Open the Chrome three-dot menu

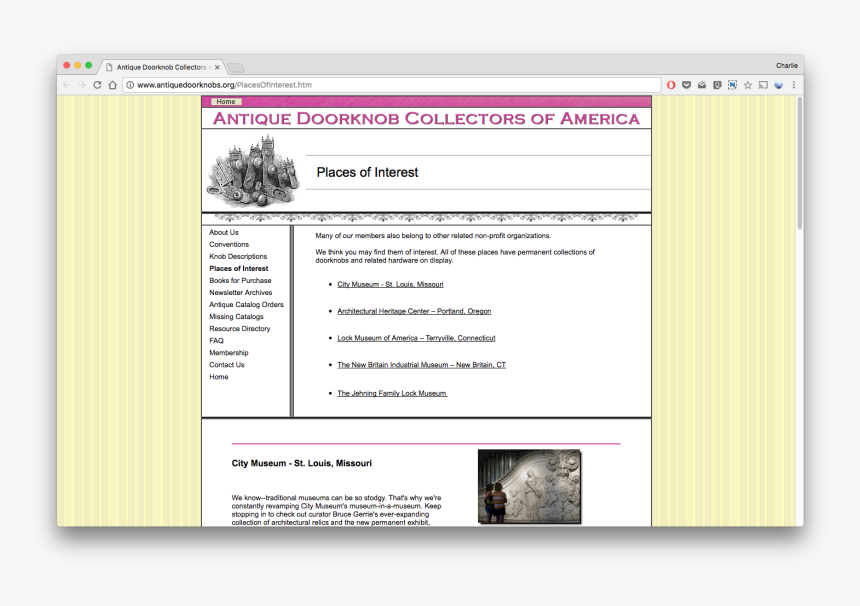(793, 85)
